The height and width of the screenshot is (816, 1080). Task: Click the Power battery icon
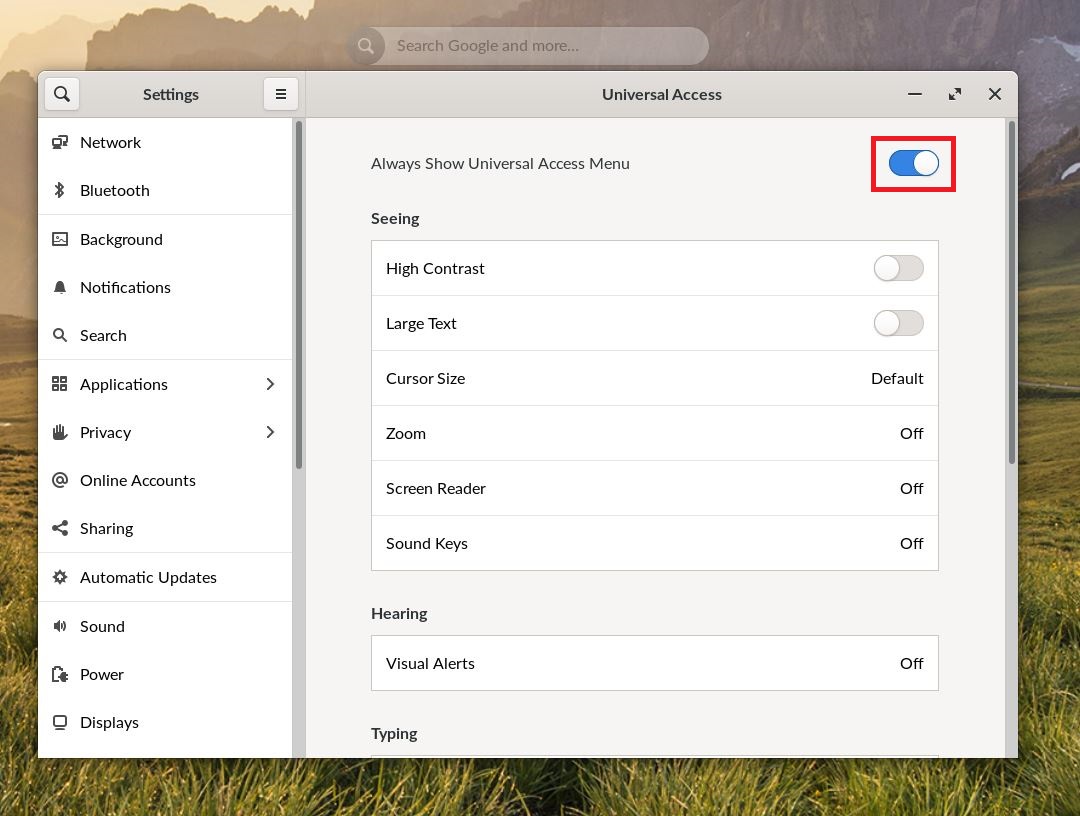[x=60, y=674]
